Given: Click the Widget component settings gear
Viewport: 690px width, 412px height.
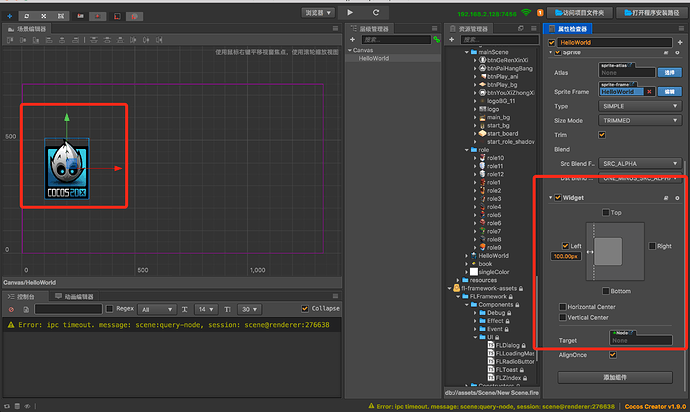Looking at the screenshot, I should click(677, 198).
